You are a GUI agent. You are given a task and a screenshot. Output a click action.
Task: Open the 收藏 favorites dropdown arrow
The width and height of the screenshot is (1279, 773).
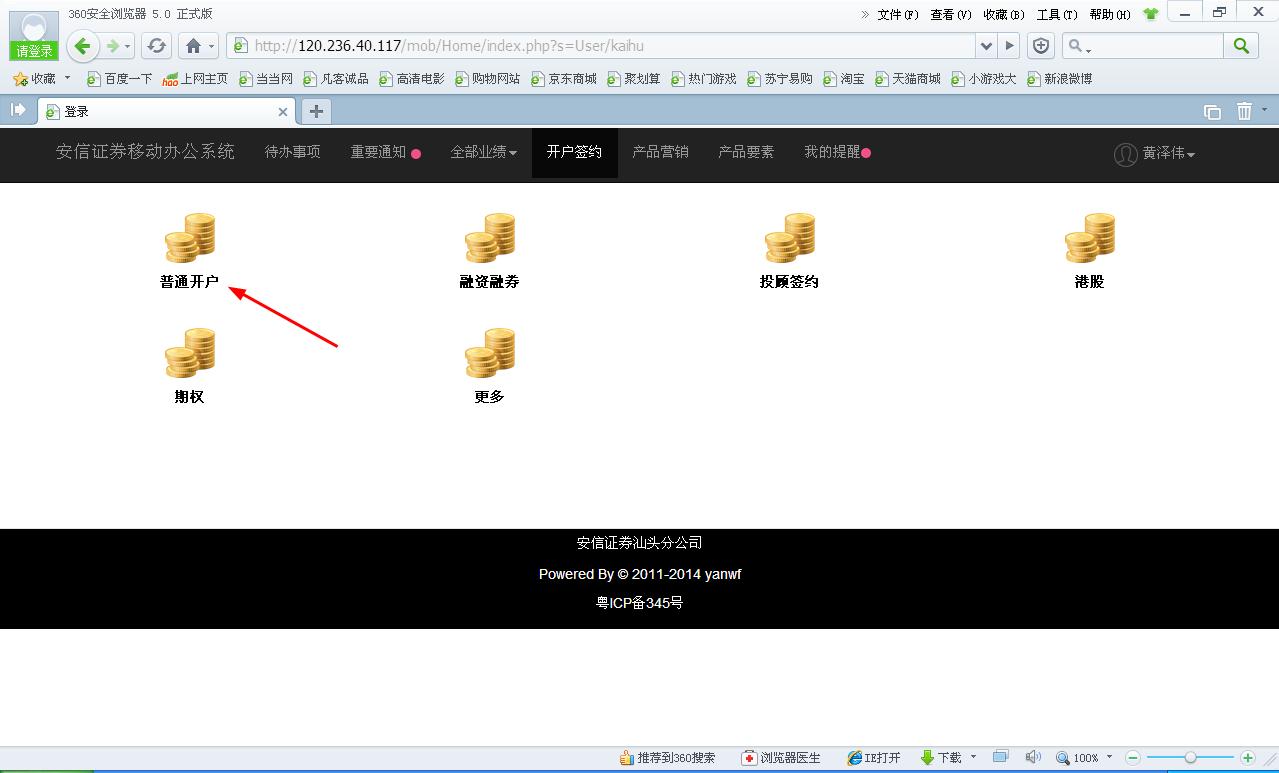pos(68,78)
